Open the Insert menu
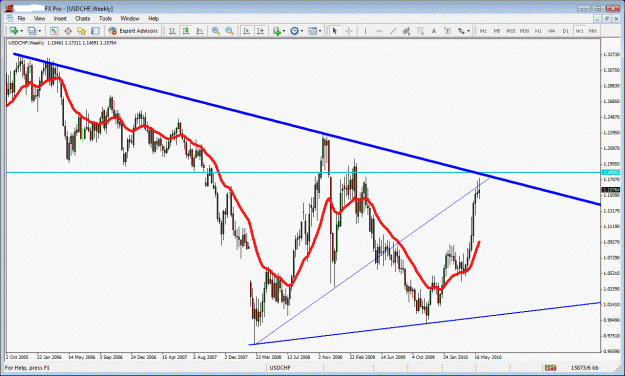This screenshot has width=625, height=376. [60, 18]
